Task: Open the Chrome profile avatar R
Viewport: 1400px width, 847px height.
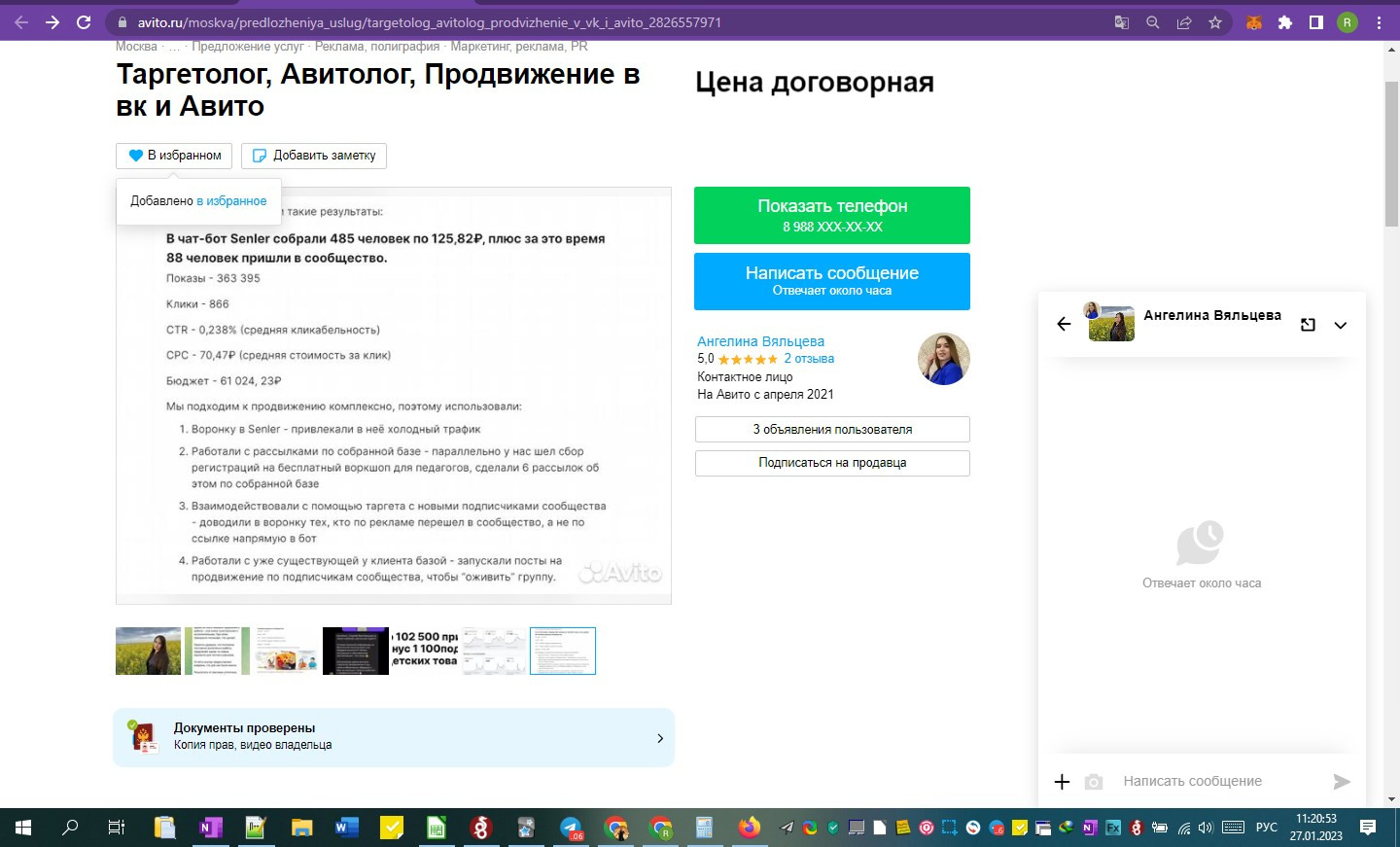Action: tap(1347, 22)
